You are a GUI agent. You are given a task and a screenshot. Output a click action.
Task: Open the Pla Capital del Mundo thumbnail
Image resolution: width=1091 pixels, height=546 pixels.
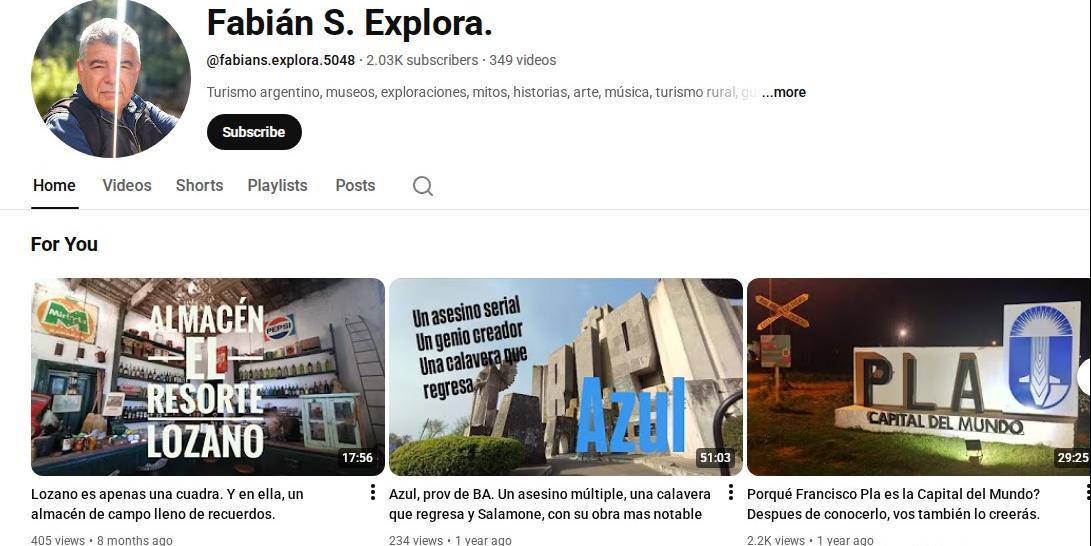918,377
